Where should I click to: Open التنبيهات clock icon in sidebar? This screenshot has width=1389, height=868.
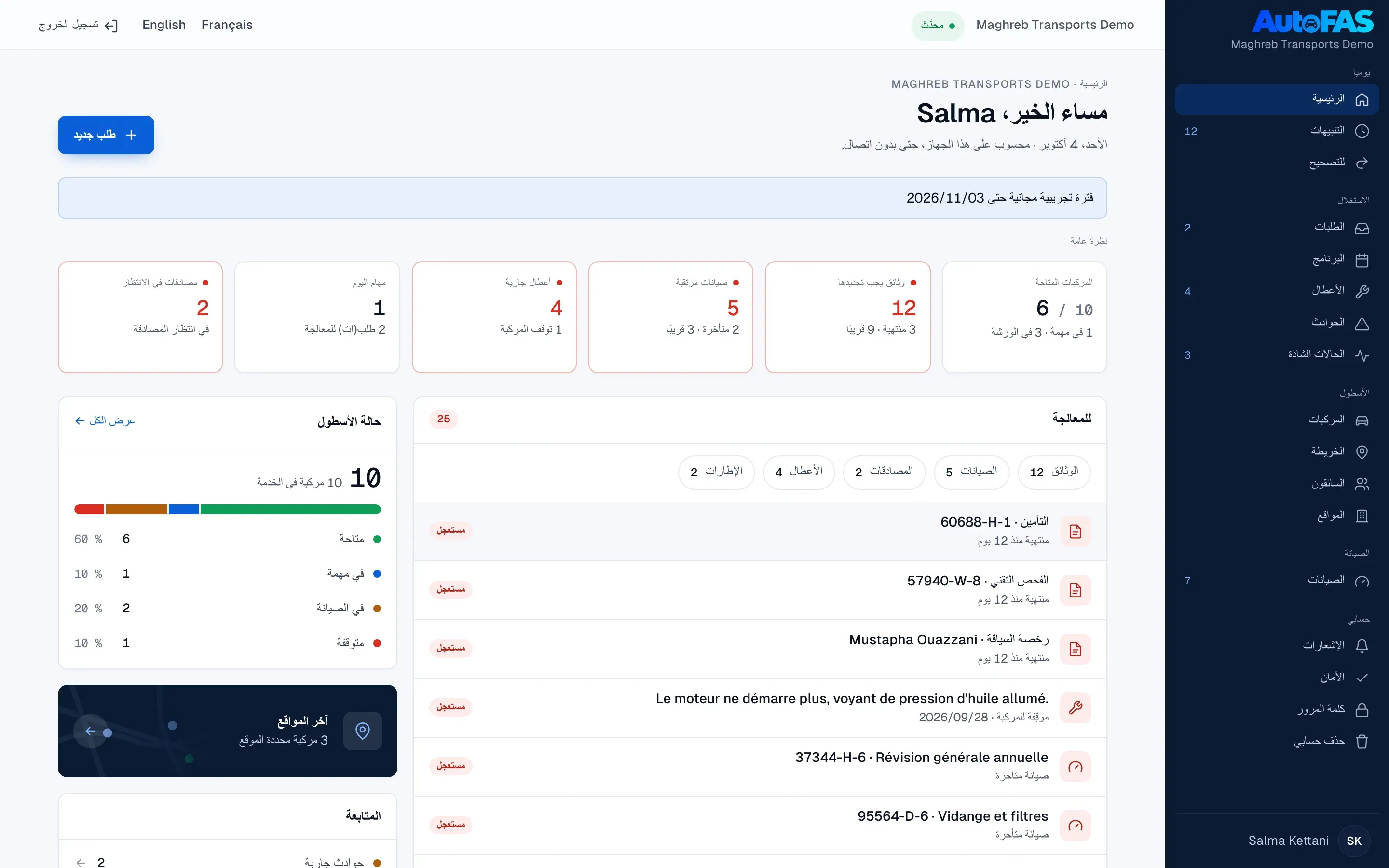click(x=1362, y=131)
